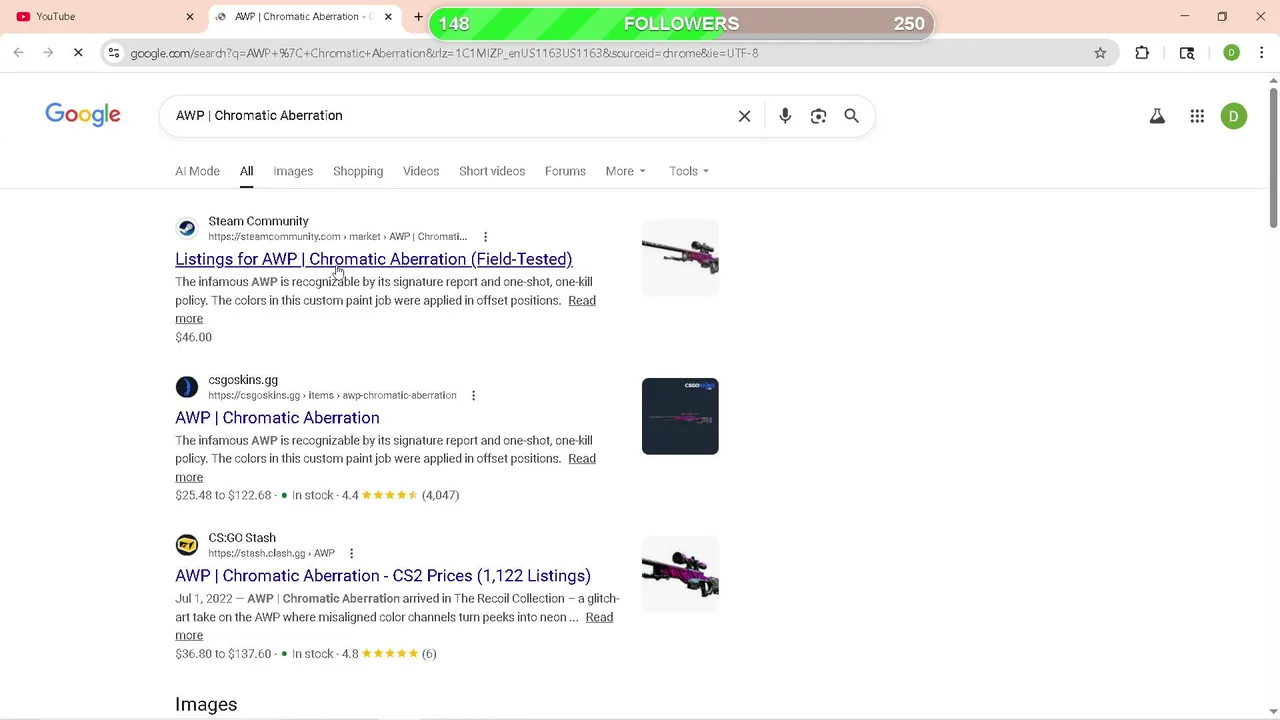Image resolution: width=1280 pixels, height=720 pixels.
Task: Close the AWP Chromatic Aberration tab
Action: [x=388, y=16]
